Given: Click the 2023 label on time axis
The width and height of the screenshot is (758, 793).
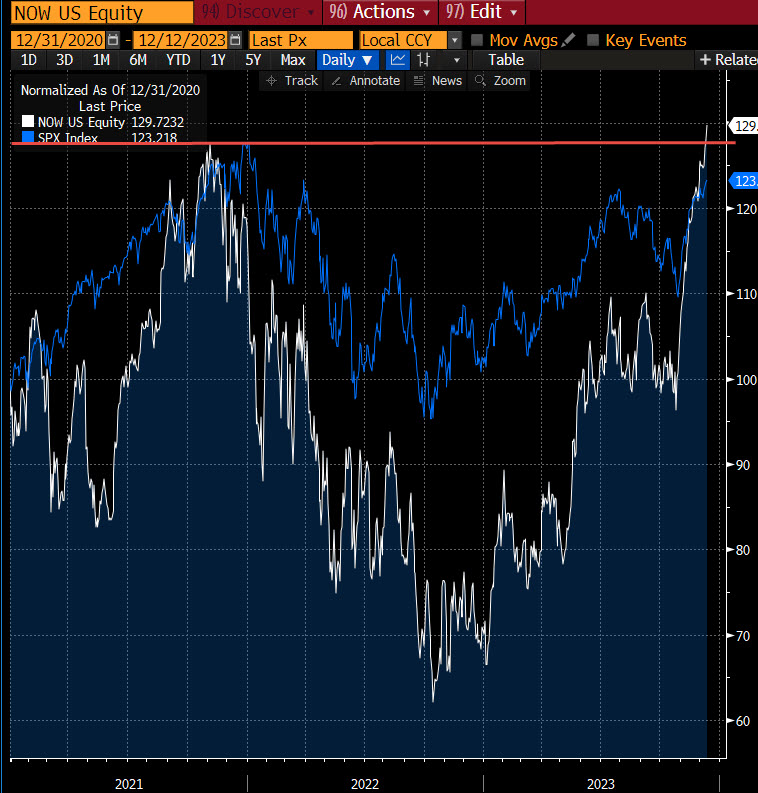Looking at the screenshot, I should pyautogui.click(x=601, y=784).
